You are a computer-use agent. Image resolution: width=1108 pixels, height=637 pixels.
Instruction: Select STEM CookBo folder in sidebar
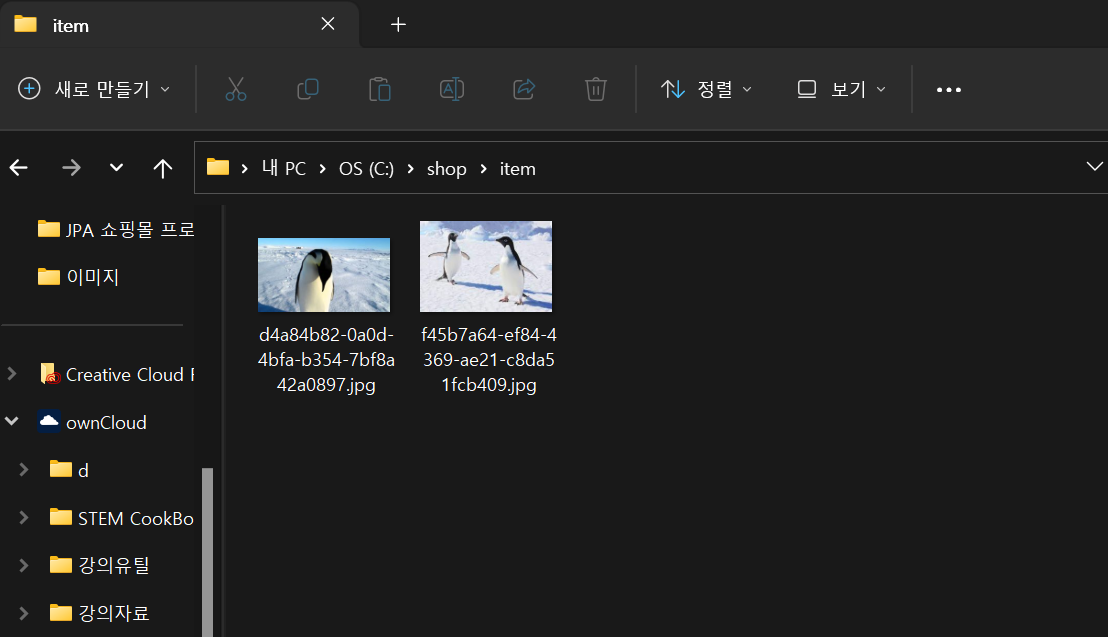(x=122, y=518)
